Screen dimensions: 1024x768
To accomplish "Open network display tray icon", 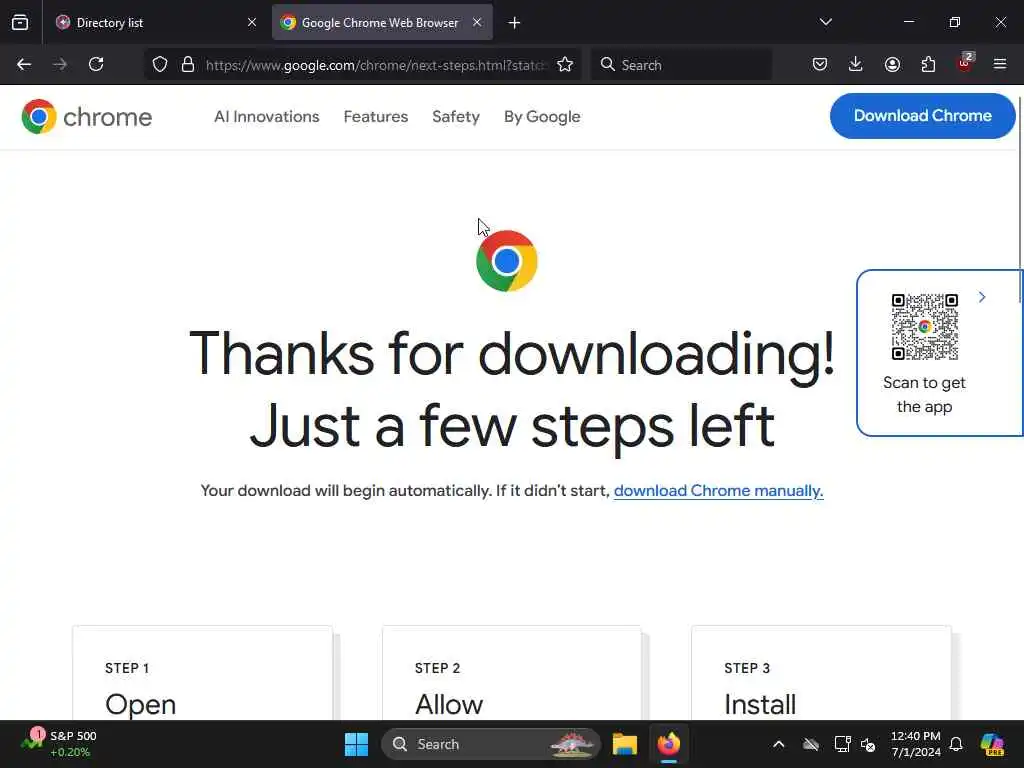I will coord(842,744).
